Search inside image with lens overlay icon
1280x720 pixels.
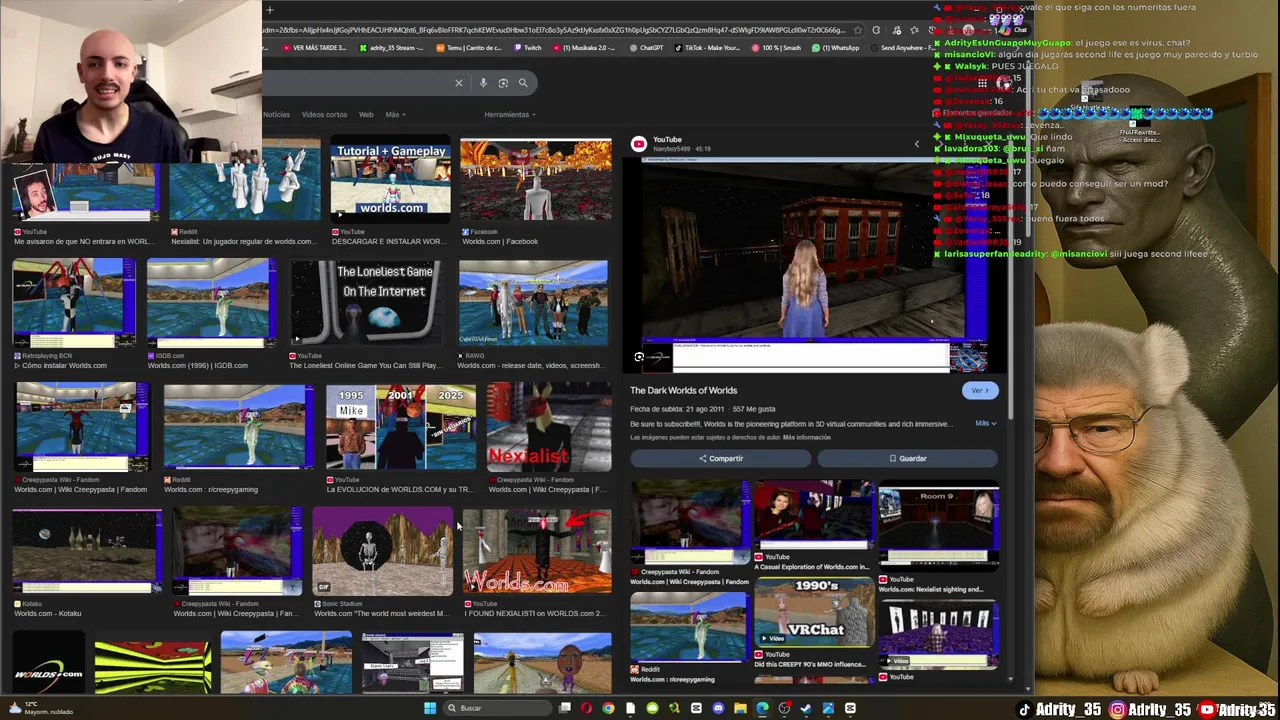tap(640, 357)
